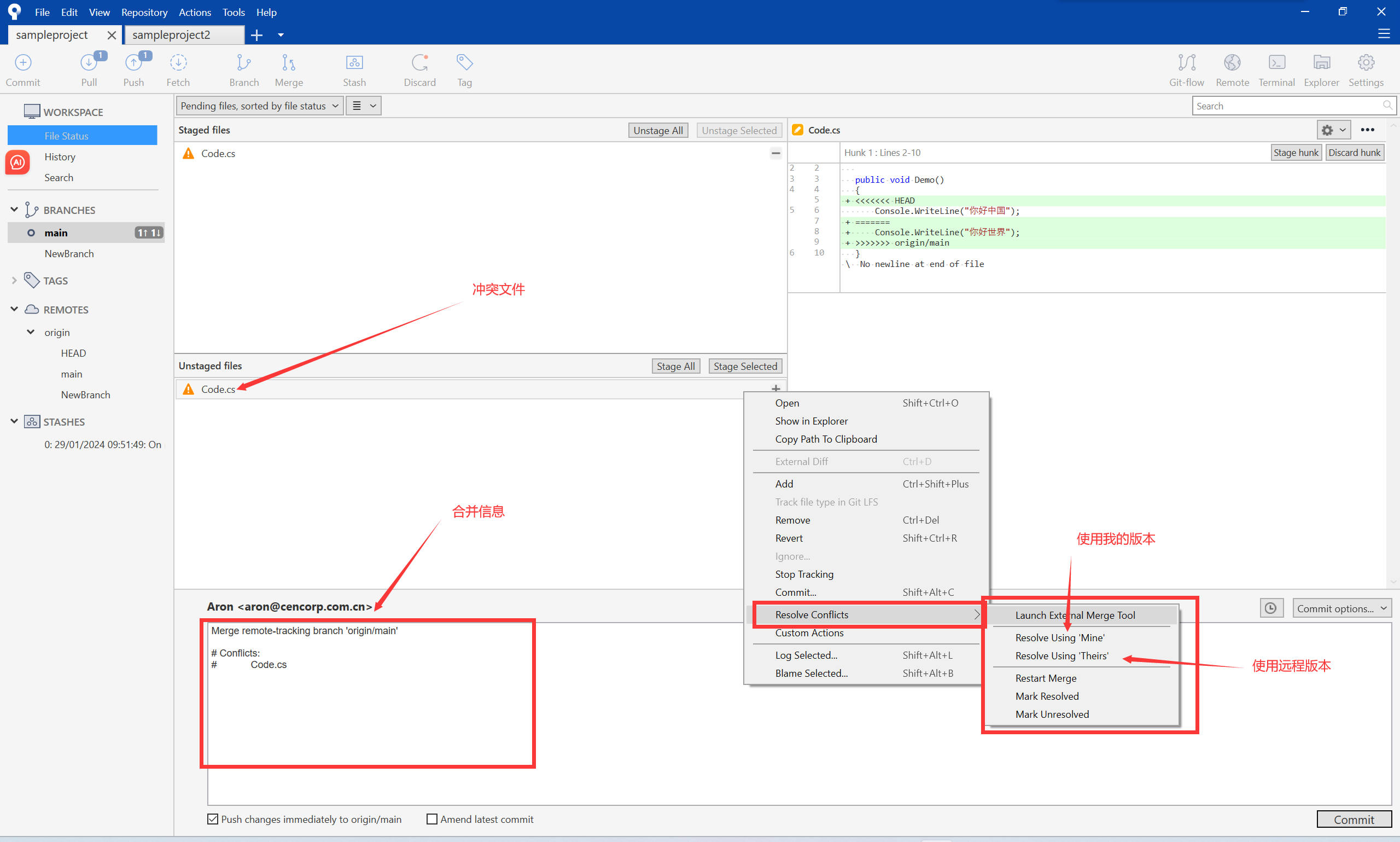Image resolution: width=1400 pixels, height=842 pixels.
Task: Click inside the Search field
Action: 1287,106
